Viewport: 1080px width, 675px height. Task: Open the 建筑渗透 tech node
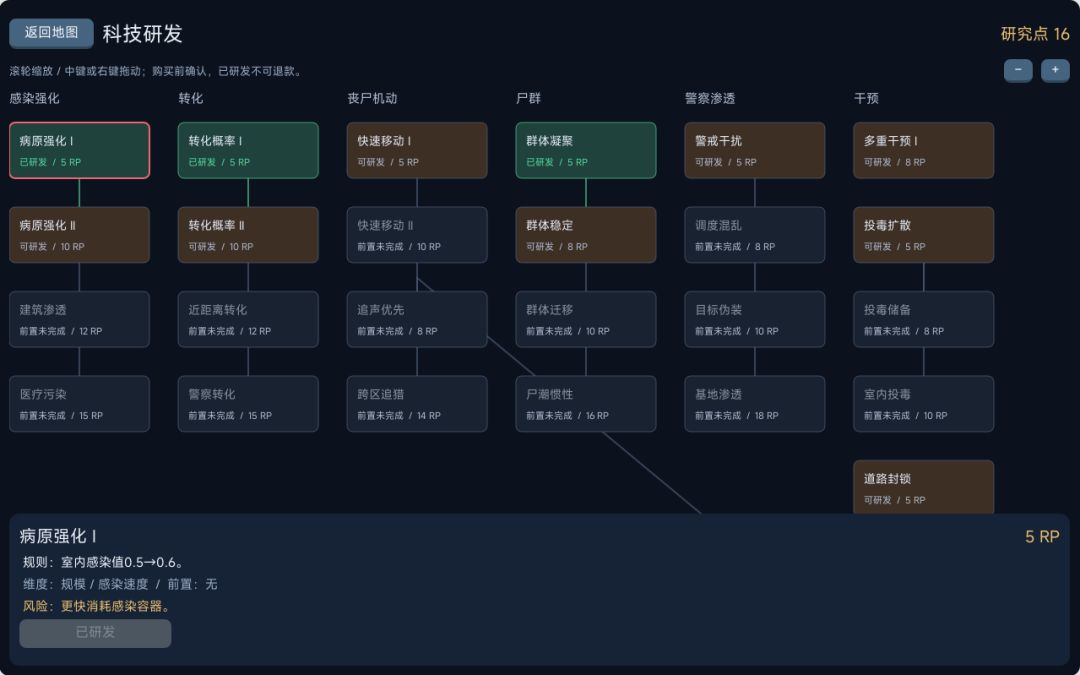pyautogui.click(x=79, y=319)
